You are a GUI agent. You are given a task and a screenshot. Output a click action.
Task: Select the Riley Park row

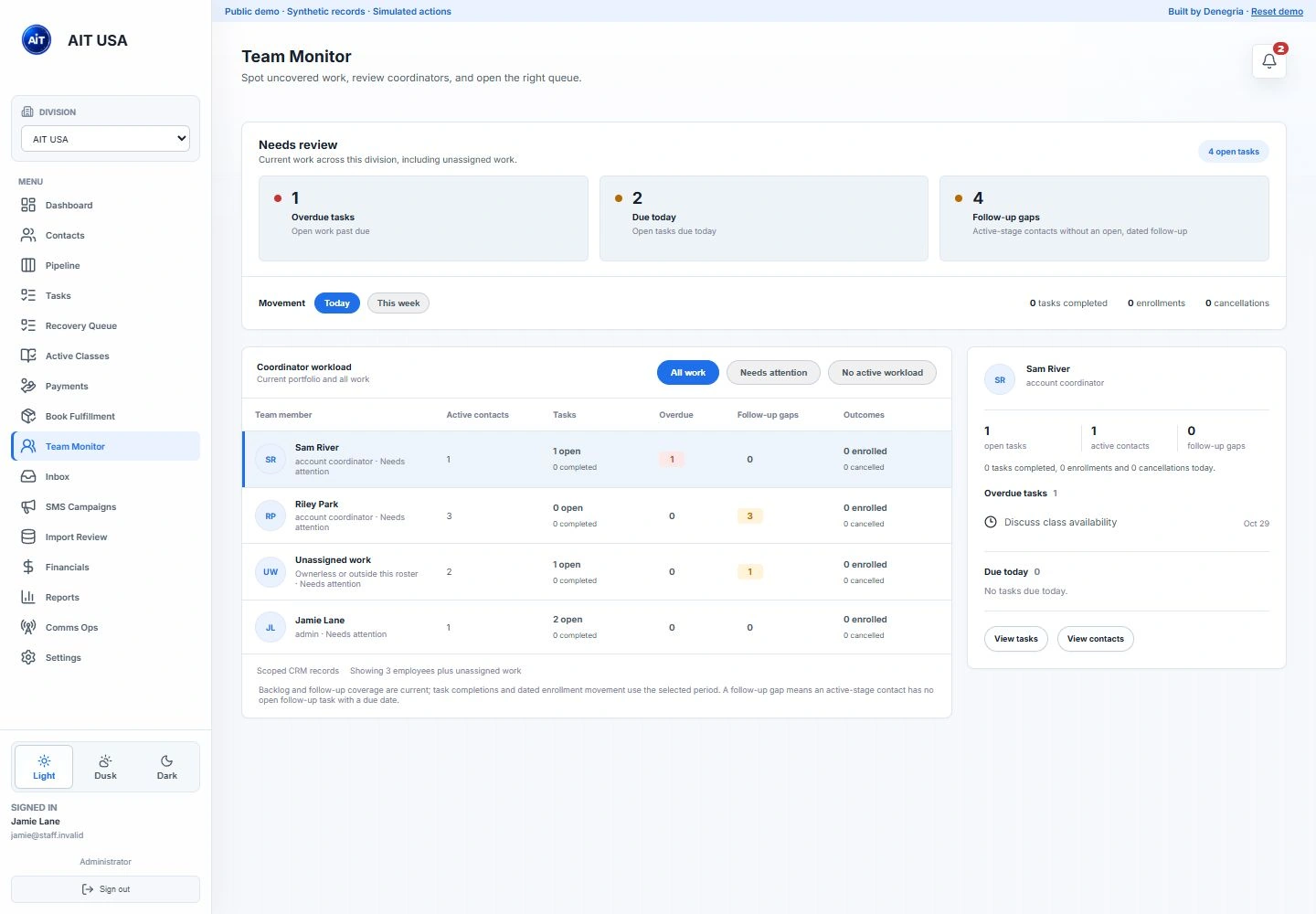pyautogui.click(x=597, y=515)
